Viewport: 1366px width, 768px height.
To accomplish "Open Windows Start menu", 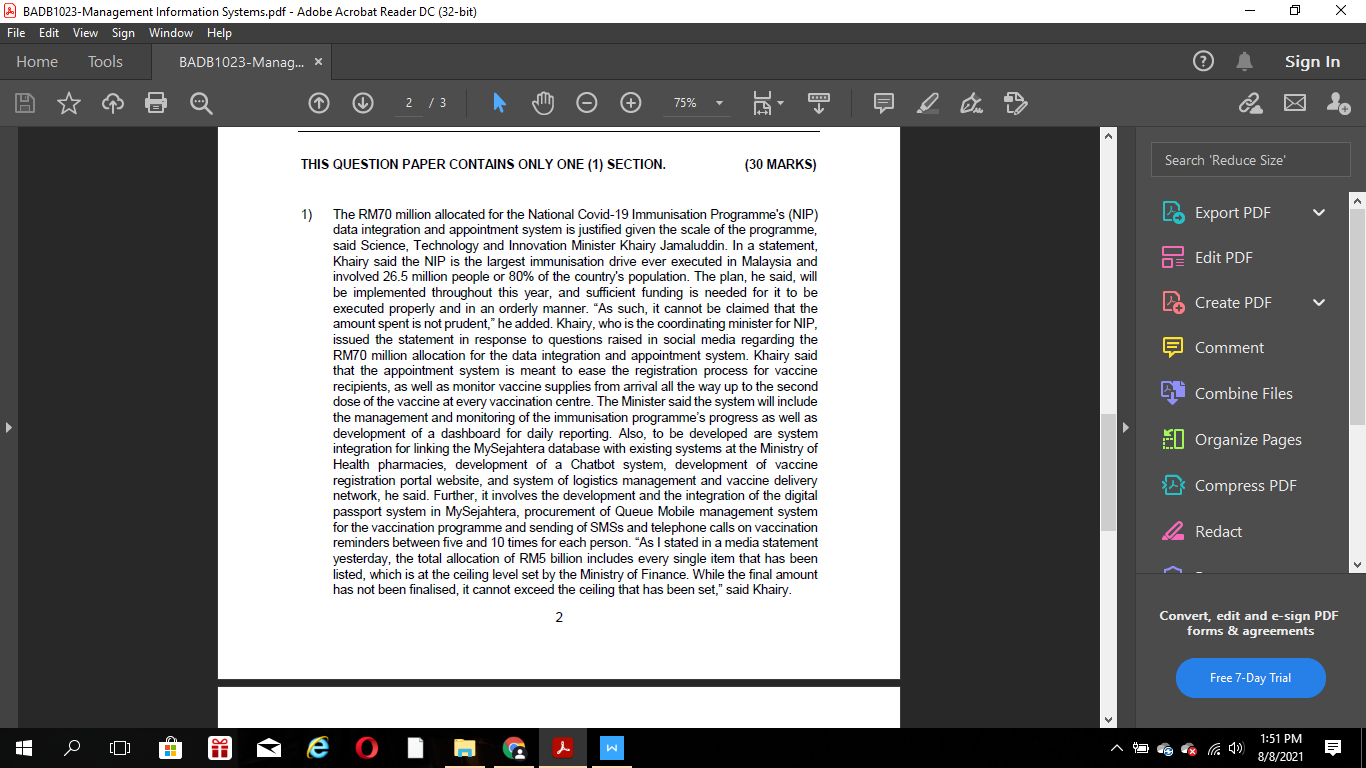I will [24, 748].
